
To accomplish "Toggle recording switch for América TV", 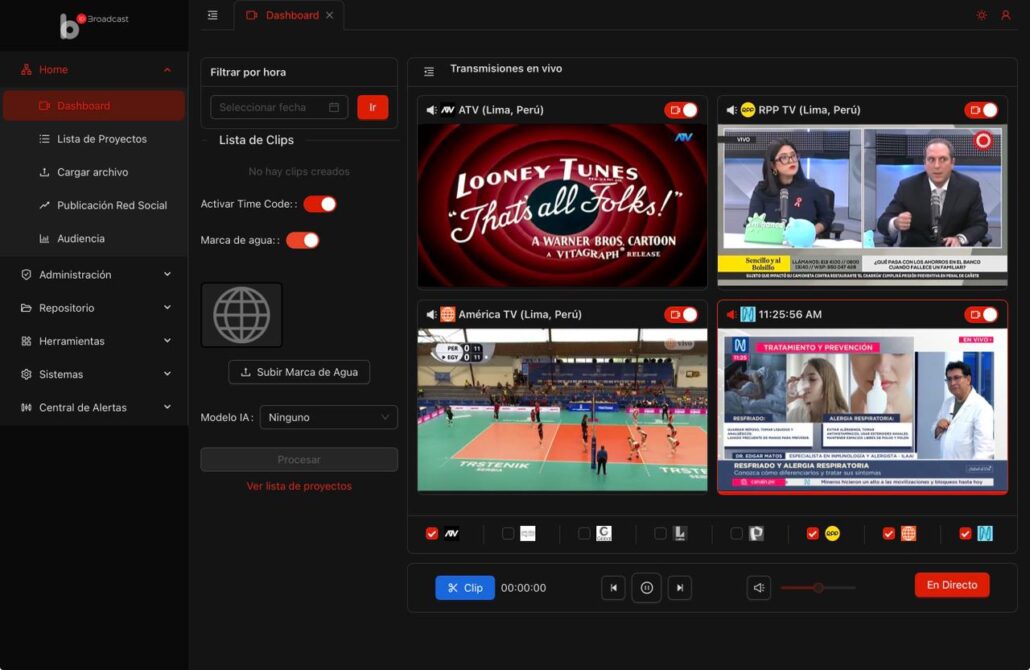I will (x=681, y=315).
